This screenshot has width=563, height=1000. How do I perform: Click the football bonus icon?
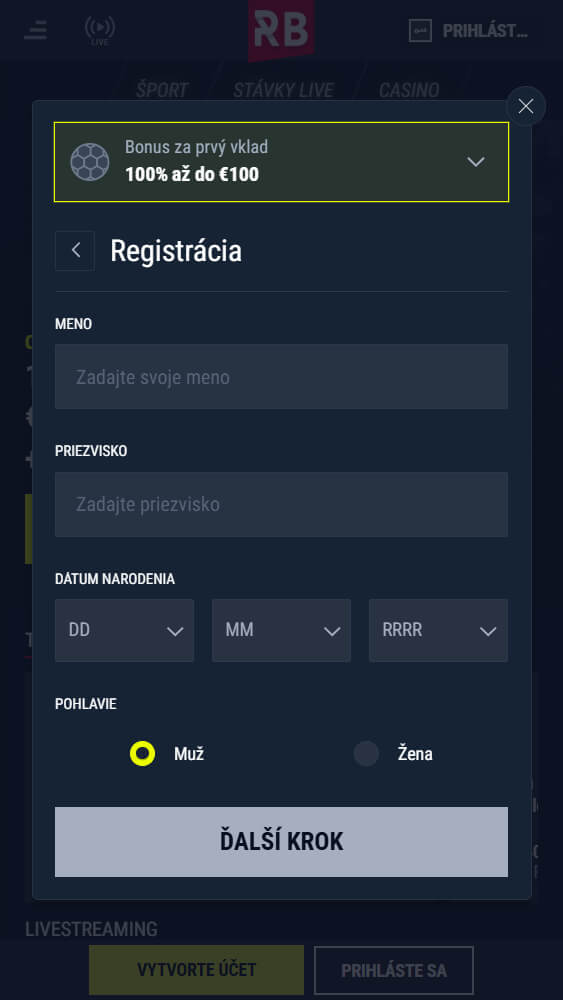point(90,162)
